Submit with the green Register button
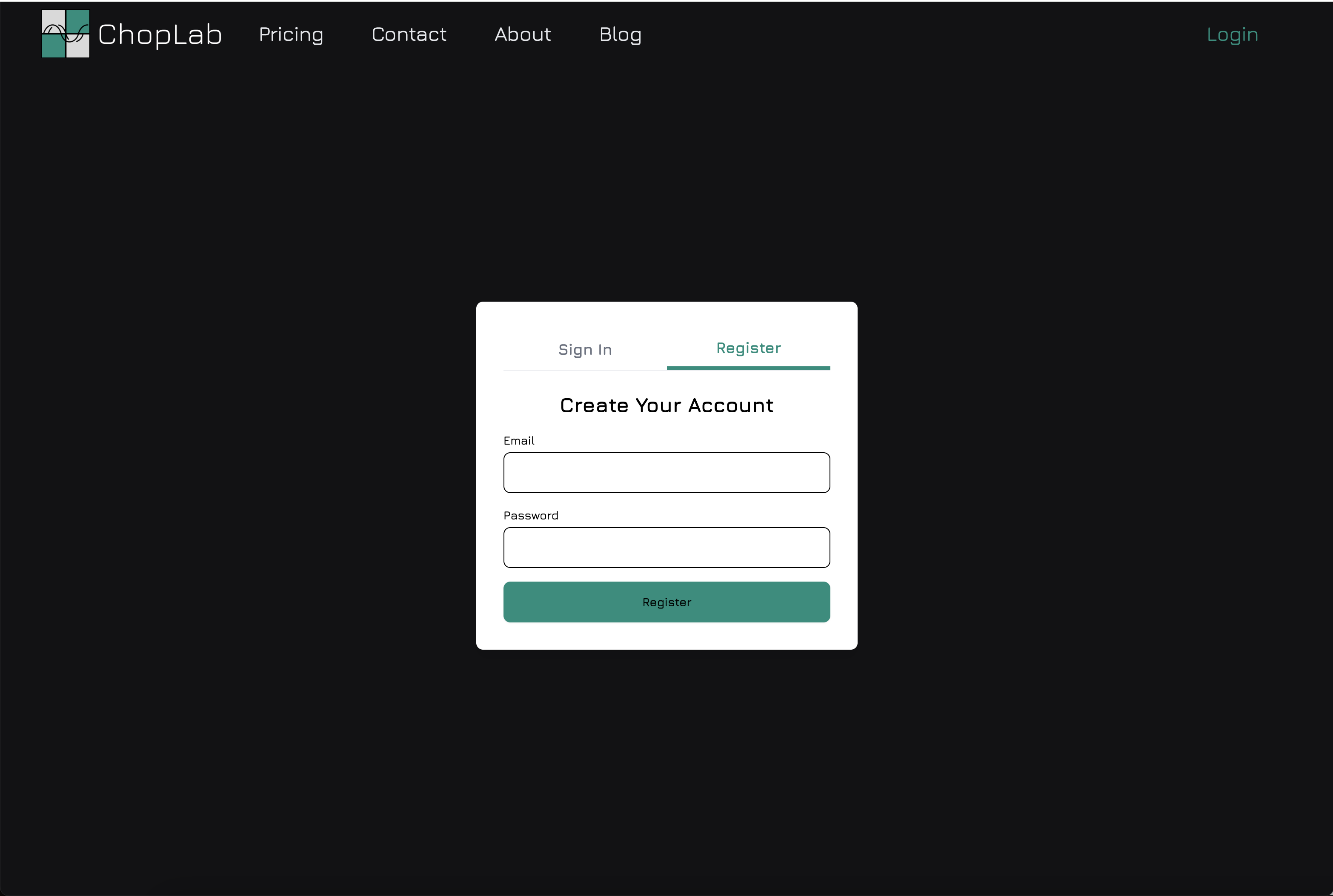 pyautogui.click(x=666, y=602)
